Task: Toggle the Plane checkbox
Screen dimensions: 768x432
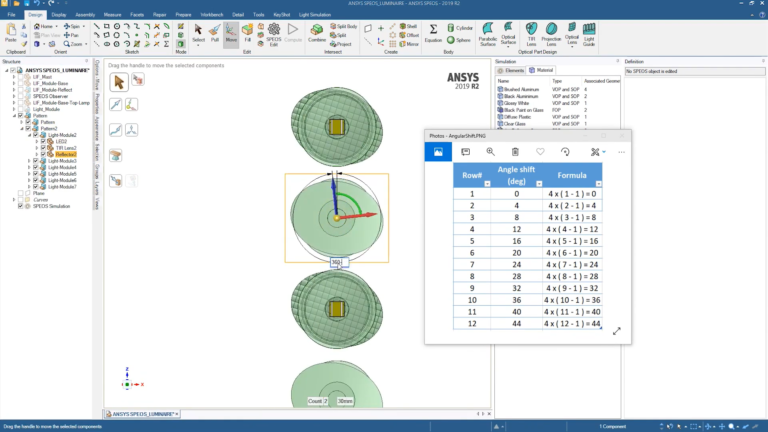Action: click(21, 193)
